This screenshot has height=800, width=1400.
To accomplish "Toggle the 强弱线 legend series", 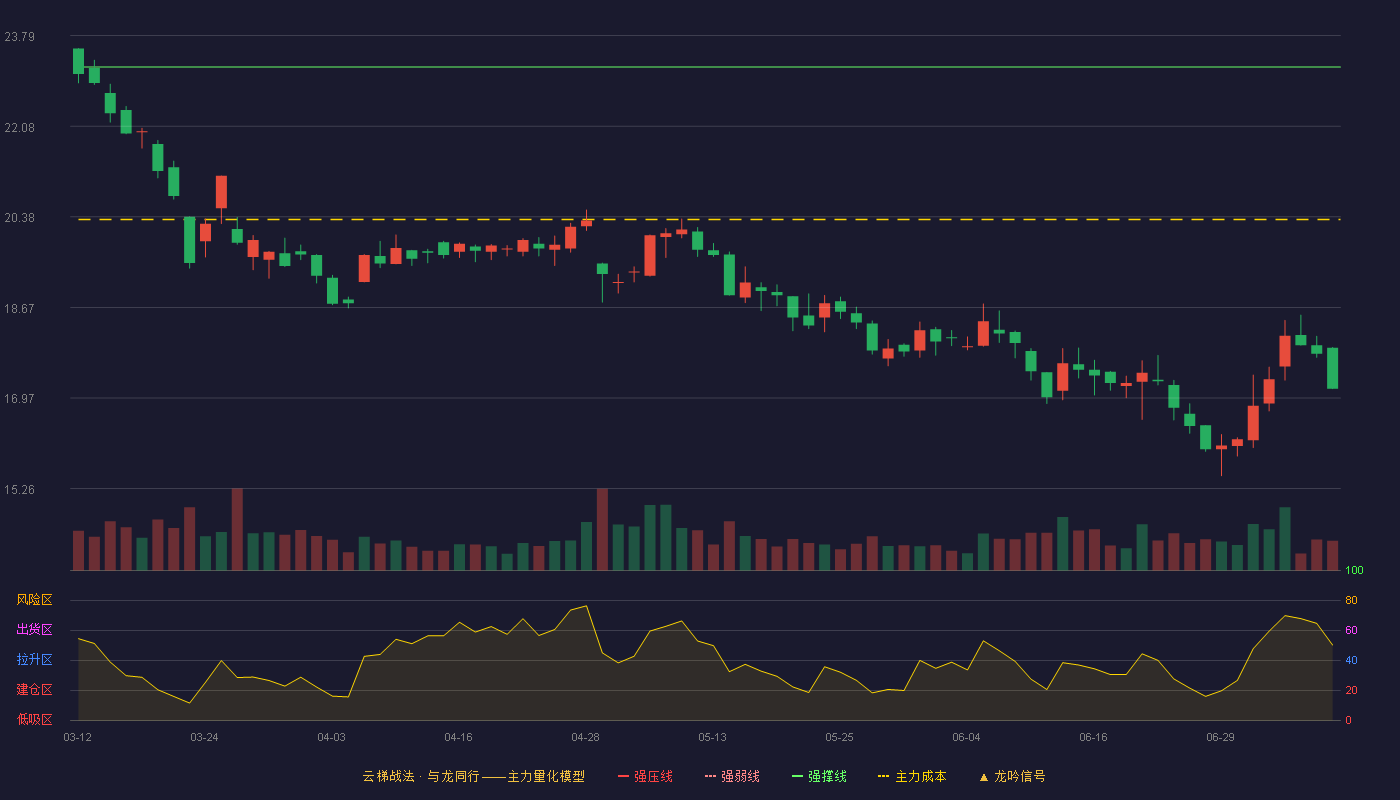I will 732,776.
